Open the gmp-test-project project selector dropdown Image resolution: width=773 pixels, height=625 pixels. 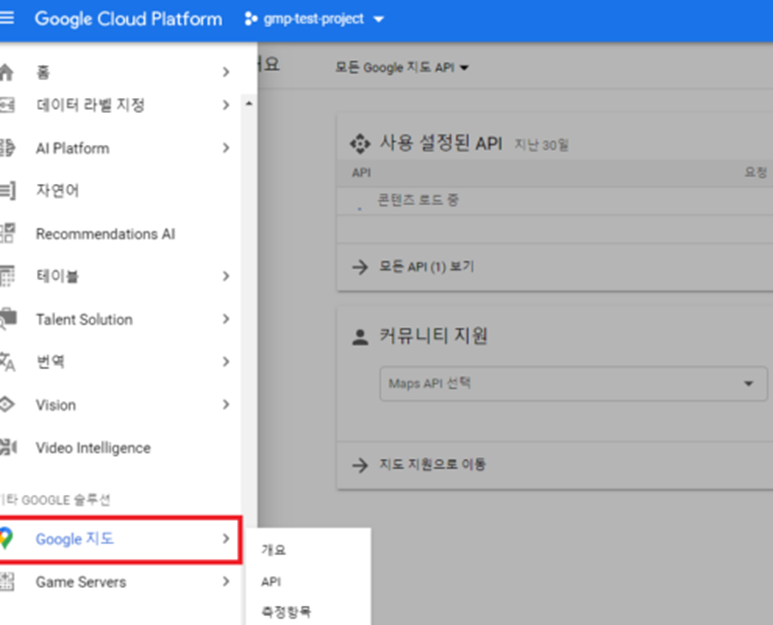(314, 19)
